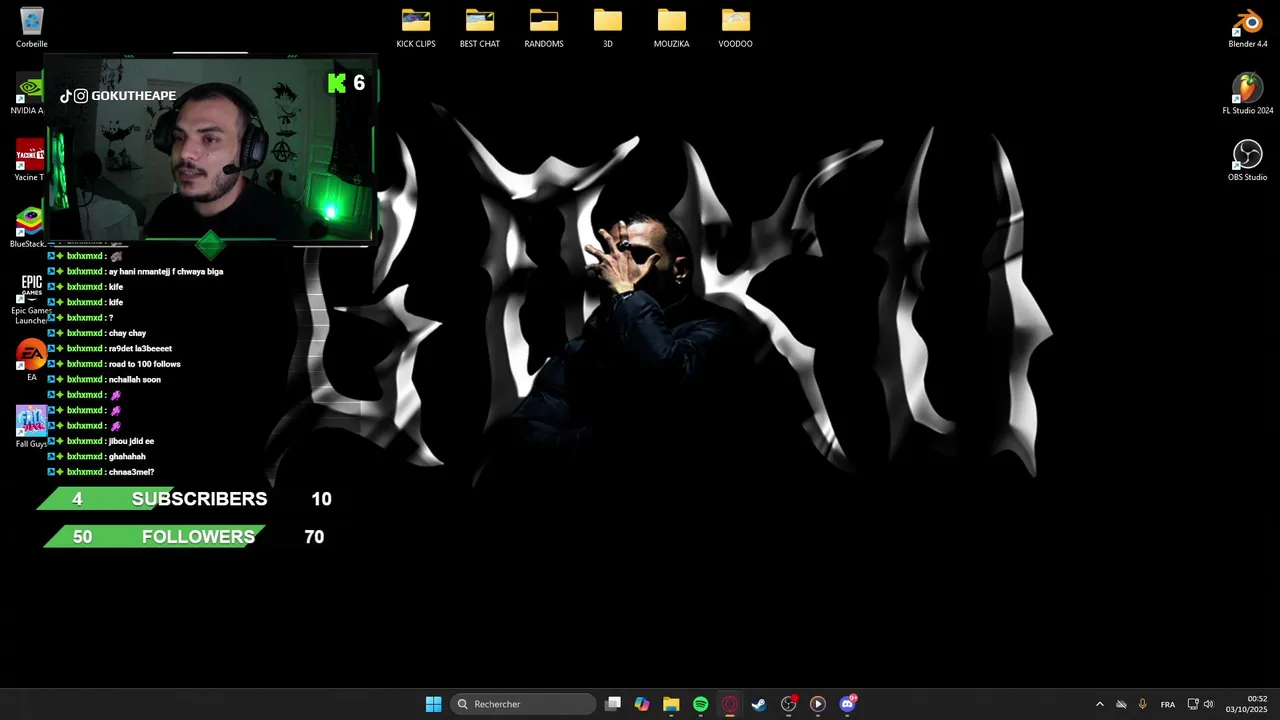The image size is (1280, 720).
Task: Open Spotify from the taskbar
Action: [x=700, y=704]
